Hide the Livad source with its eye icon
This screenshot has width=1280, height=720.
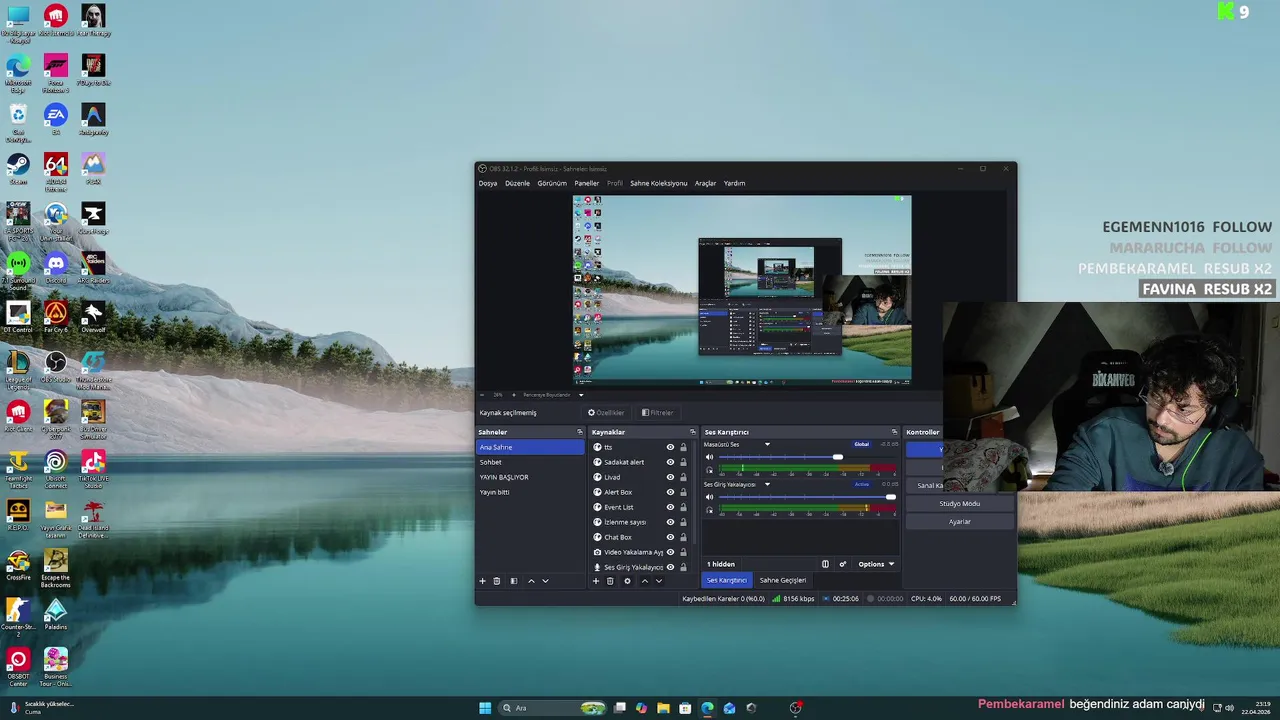click(670, 477)
